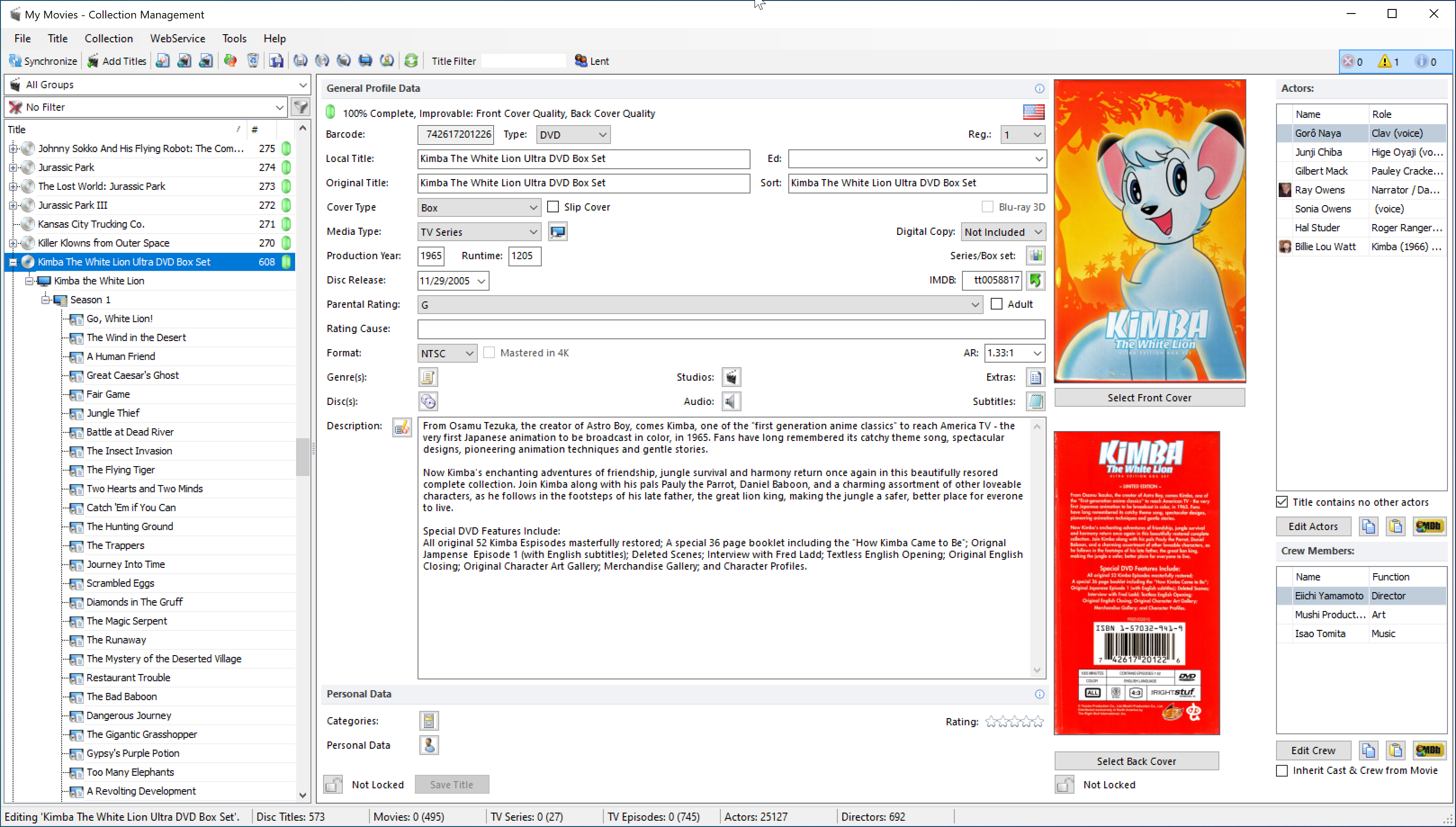Click the Description edit pencil icon

point(401,427)
